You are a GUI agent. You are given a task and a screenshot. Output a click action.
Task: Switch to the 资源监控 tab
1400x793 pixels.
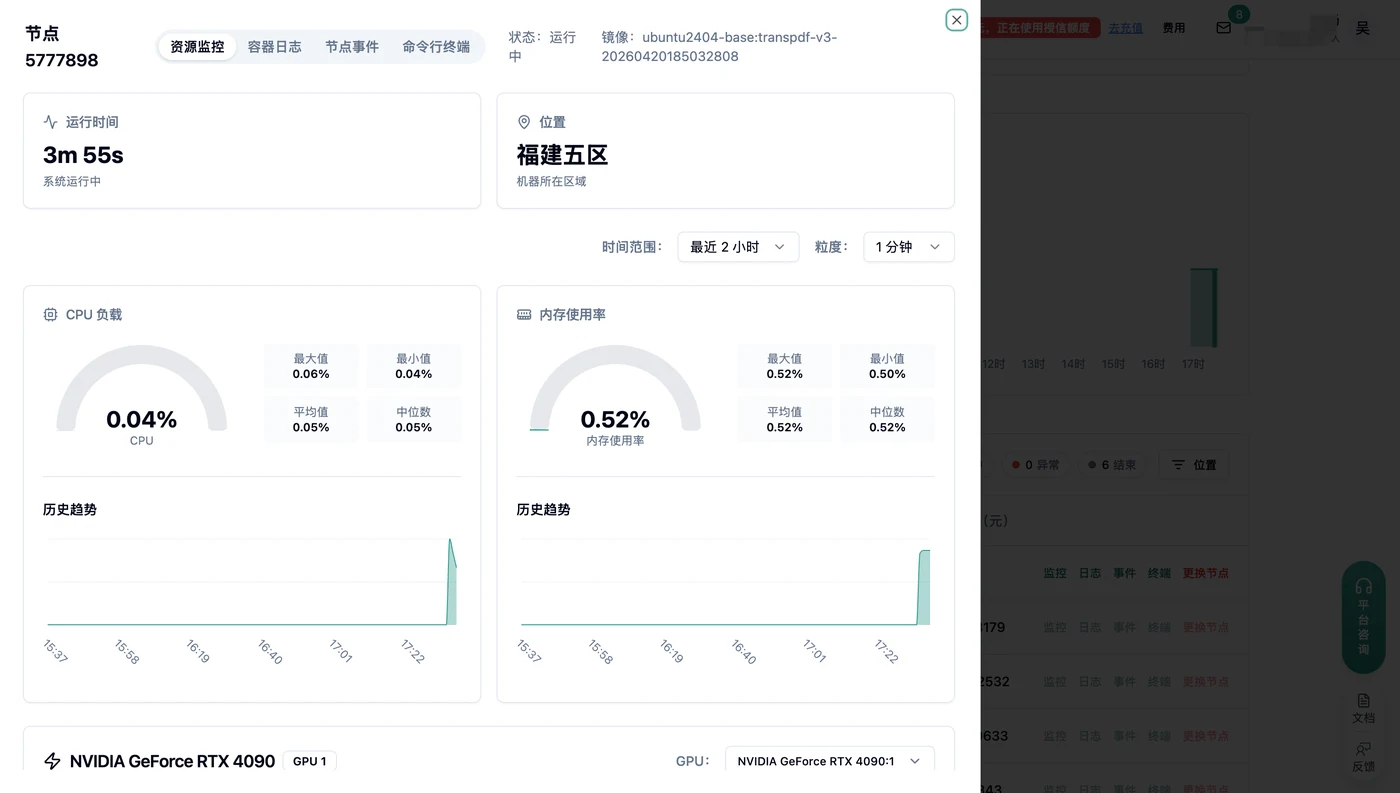click(197, 47)
